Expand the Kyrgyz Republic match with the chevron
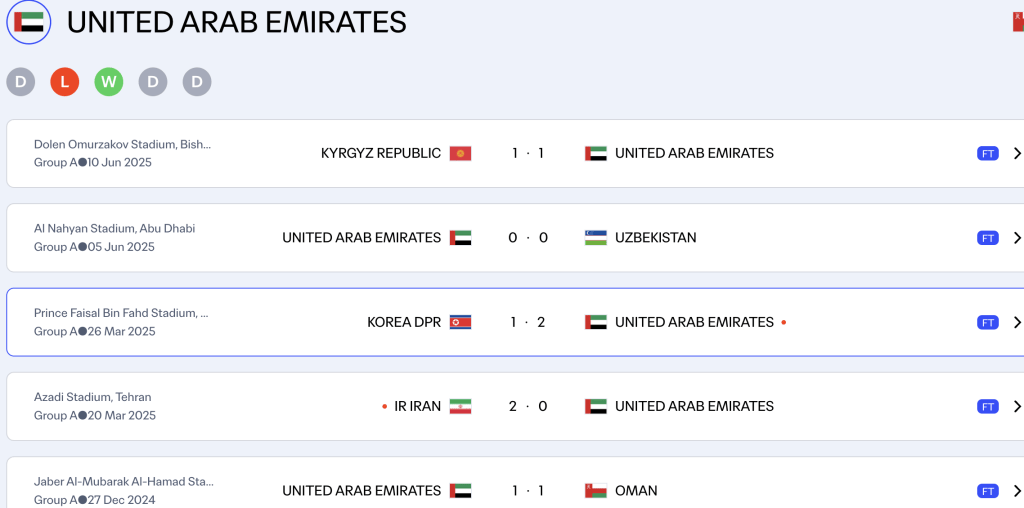 pos(1016,153)
